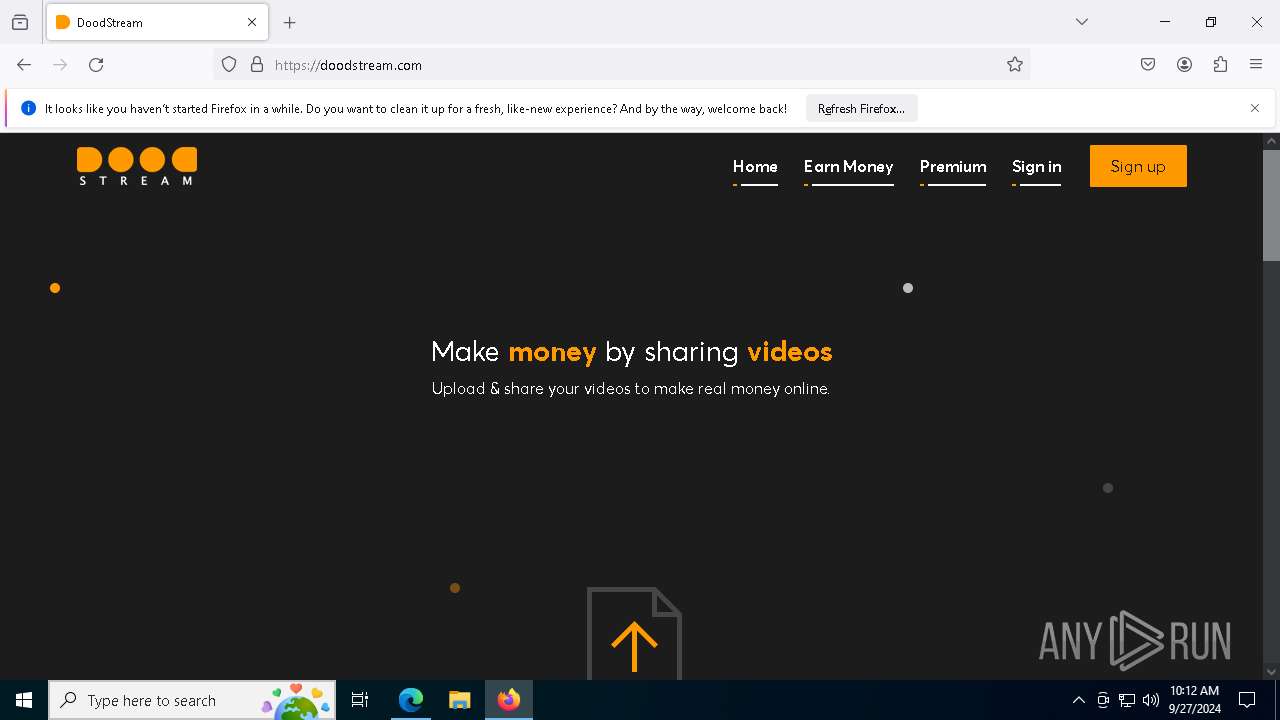Viewport: 1280px width, 720px height.
Task: Open Earn Money page
Action: point(848,167)
